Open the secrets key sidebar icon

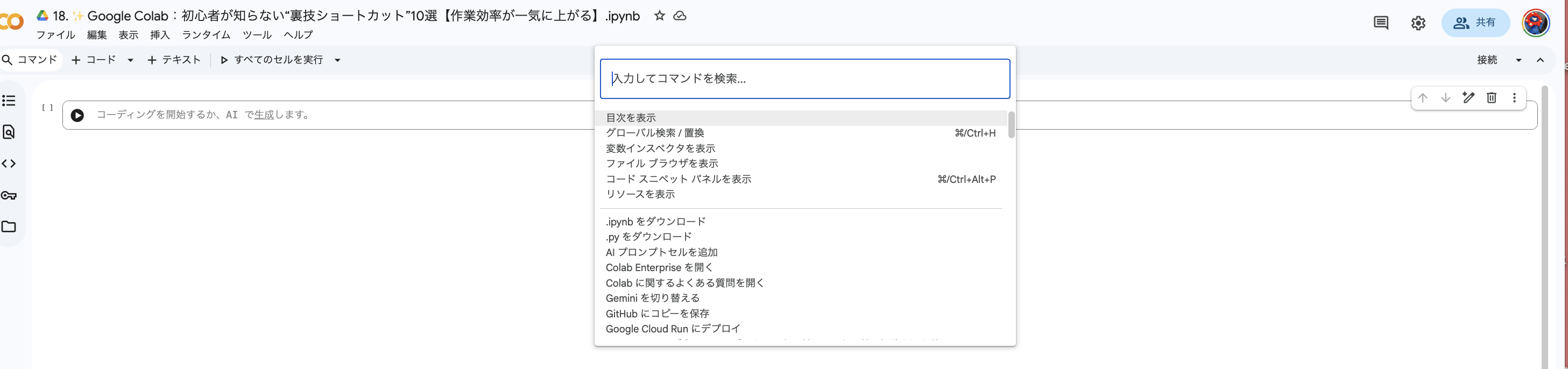(9, 195)
